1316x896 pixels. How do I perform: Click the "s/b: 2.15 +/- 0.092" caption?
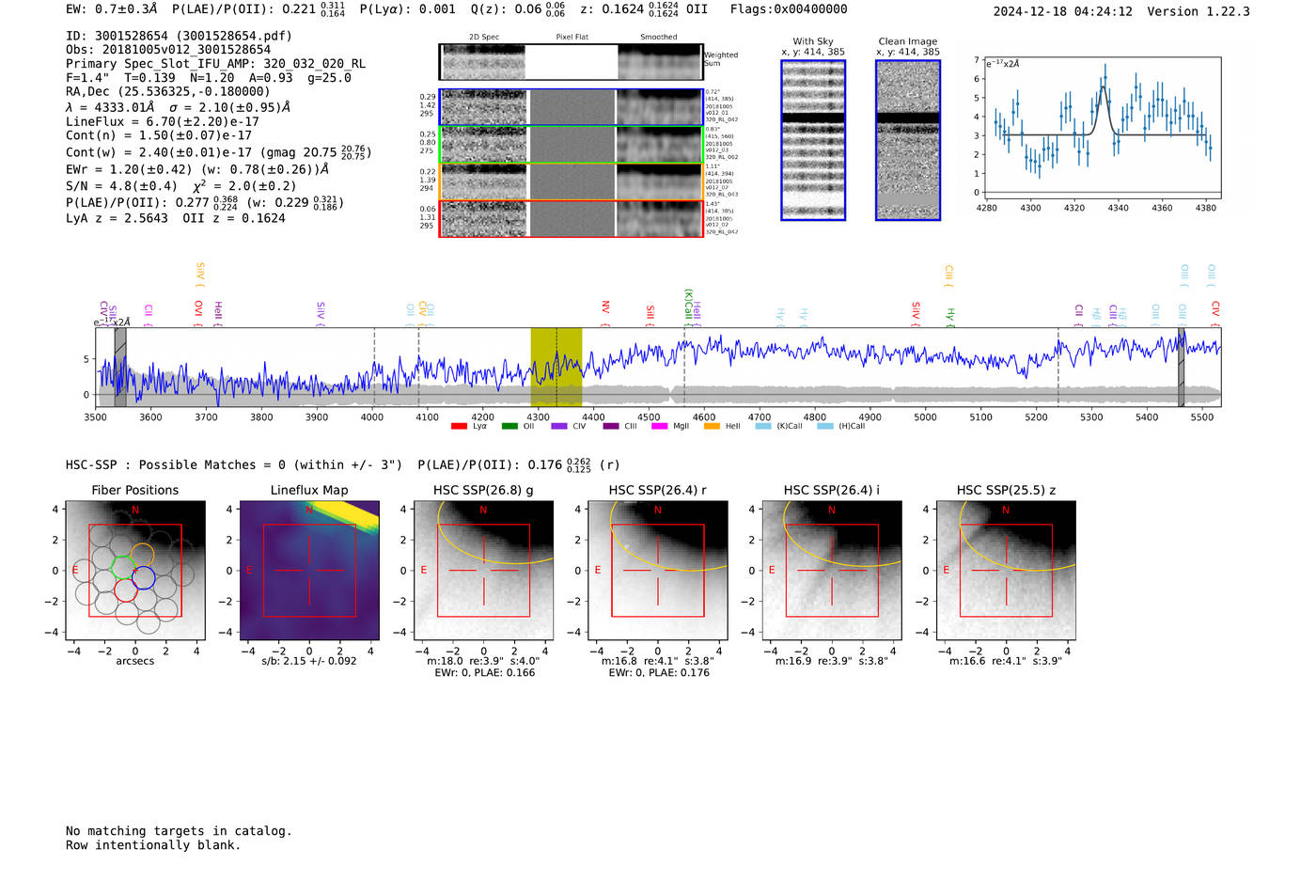pyautogui.click(x=309, y=661)
